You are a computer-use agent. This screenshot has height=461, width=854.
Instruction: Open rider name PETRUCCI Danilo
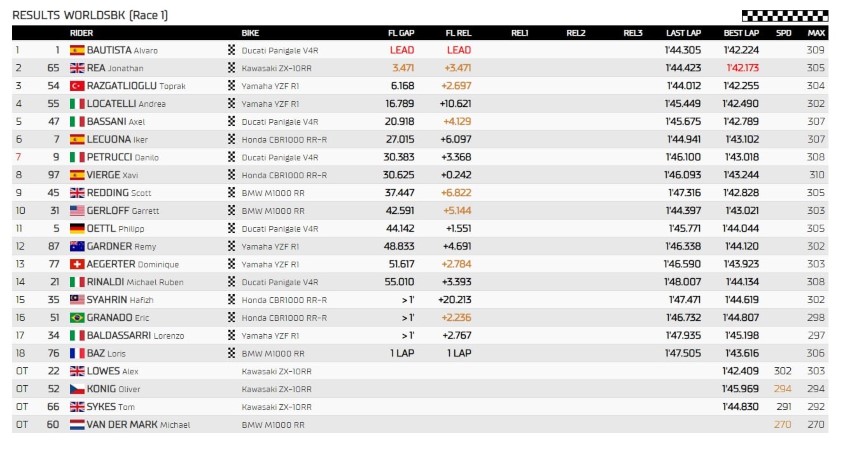[x=123, y=157]
